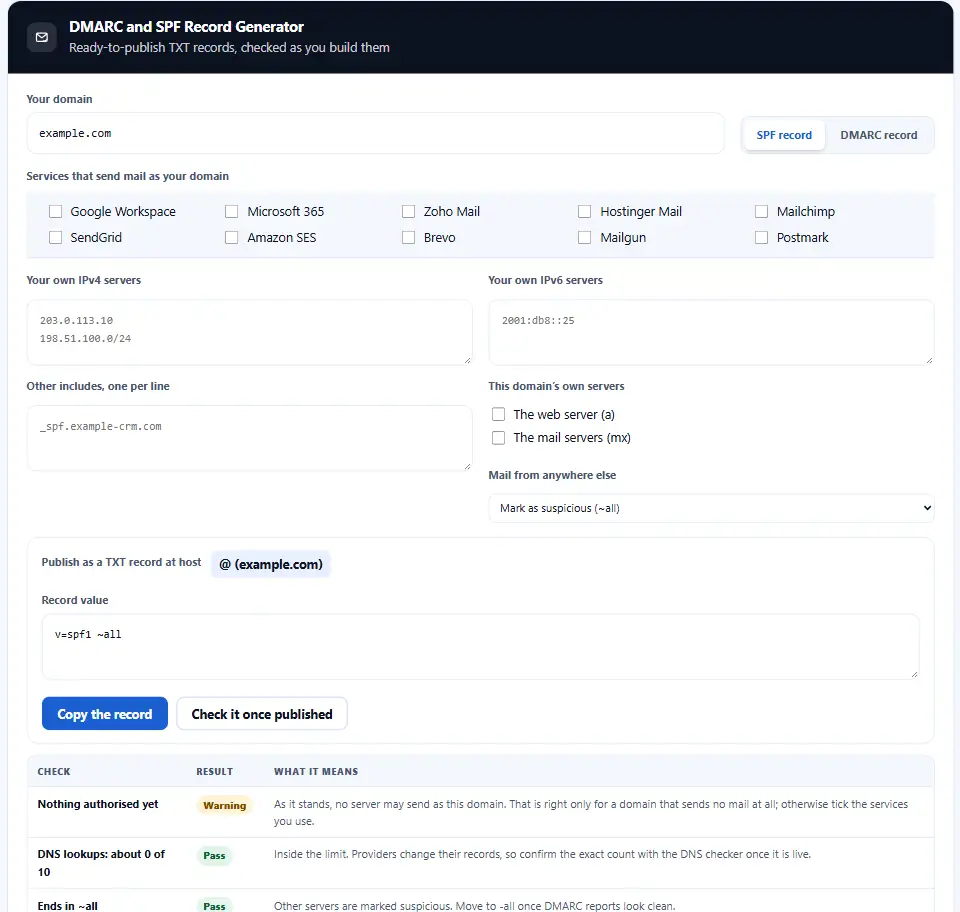Enable the Microsoft 365 checkbox
The width and height of the screenshot is (960, 912).
coord(231,211)
